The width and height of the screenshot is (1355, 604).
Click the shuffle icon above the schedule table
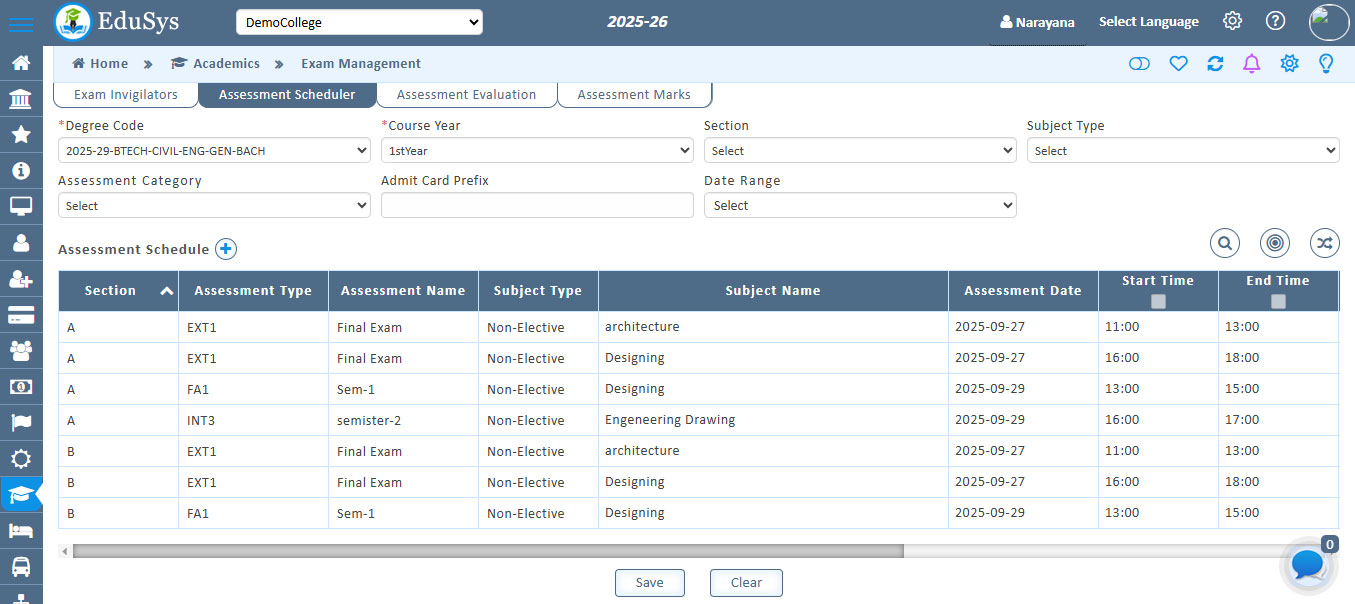tap(1324, 243)
